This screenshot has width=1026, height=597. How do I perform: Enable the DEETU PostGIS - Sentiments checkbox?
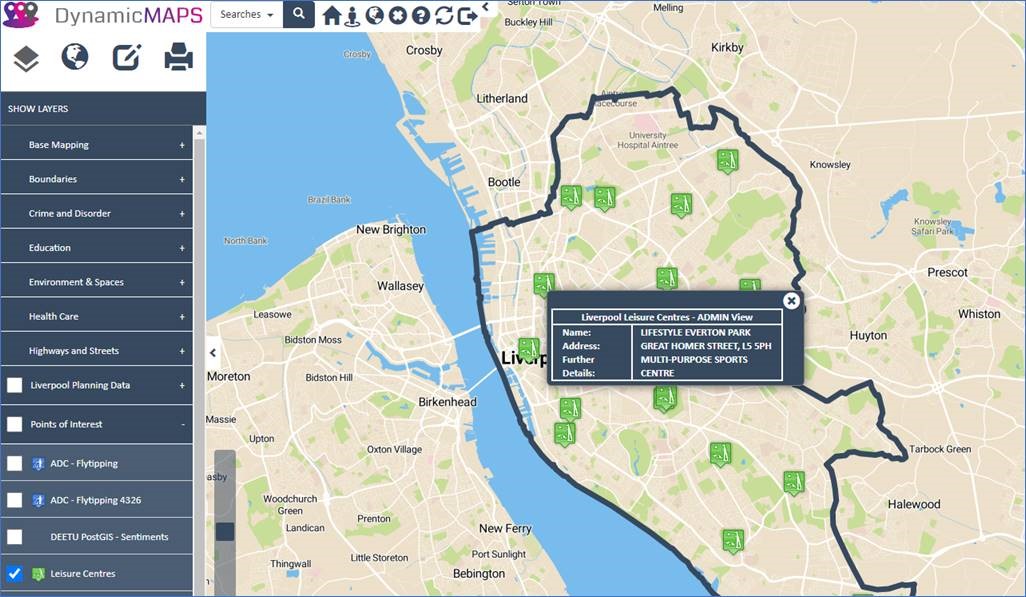14,537
